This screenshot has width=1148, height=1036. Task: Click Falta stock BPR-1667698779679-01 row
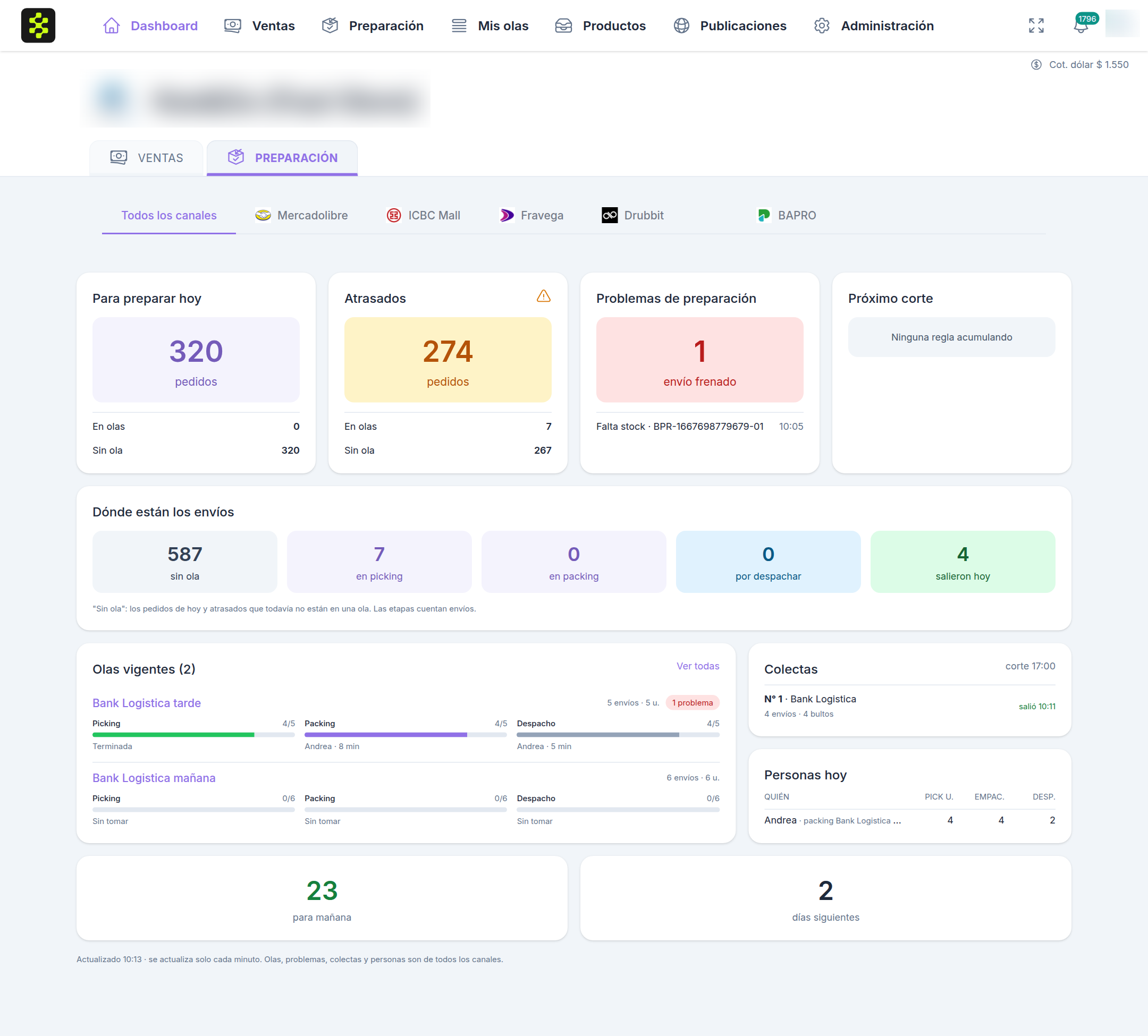[700, 426]
